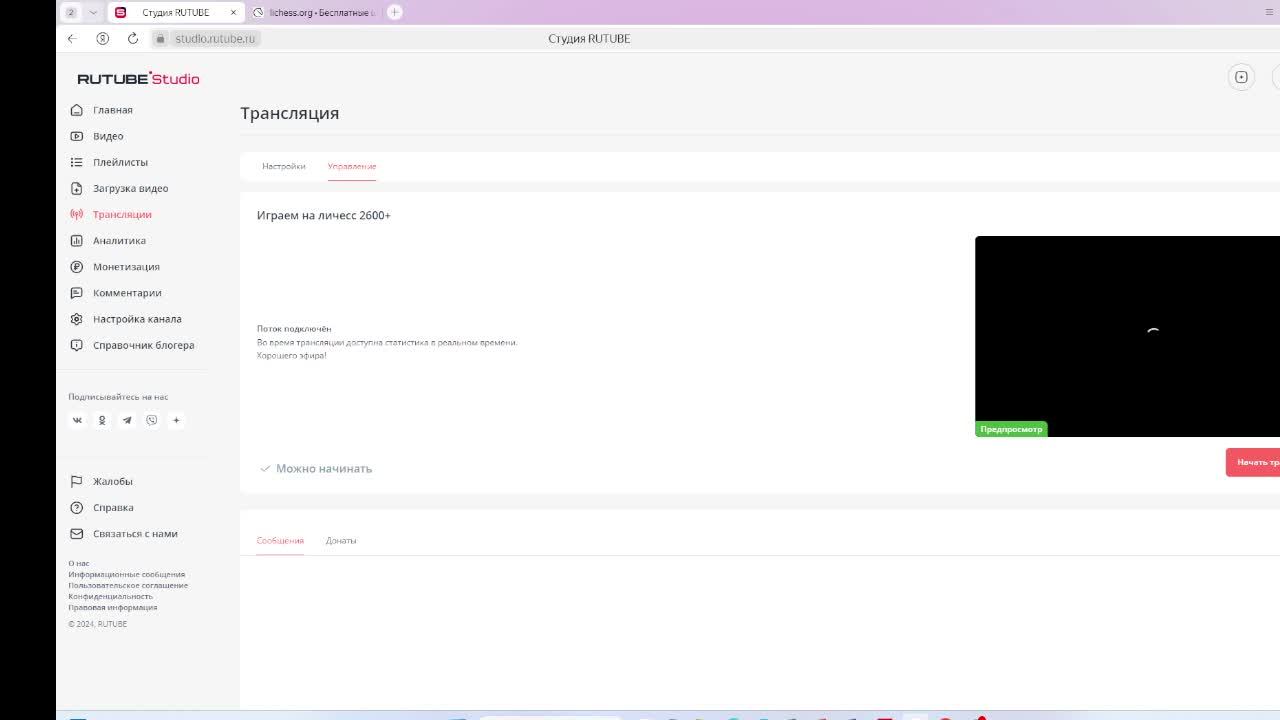1280x720 pixels.
Task: Click the Плейлисты list icon
Action: [x=76, y=162]
